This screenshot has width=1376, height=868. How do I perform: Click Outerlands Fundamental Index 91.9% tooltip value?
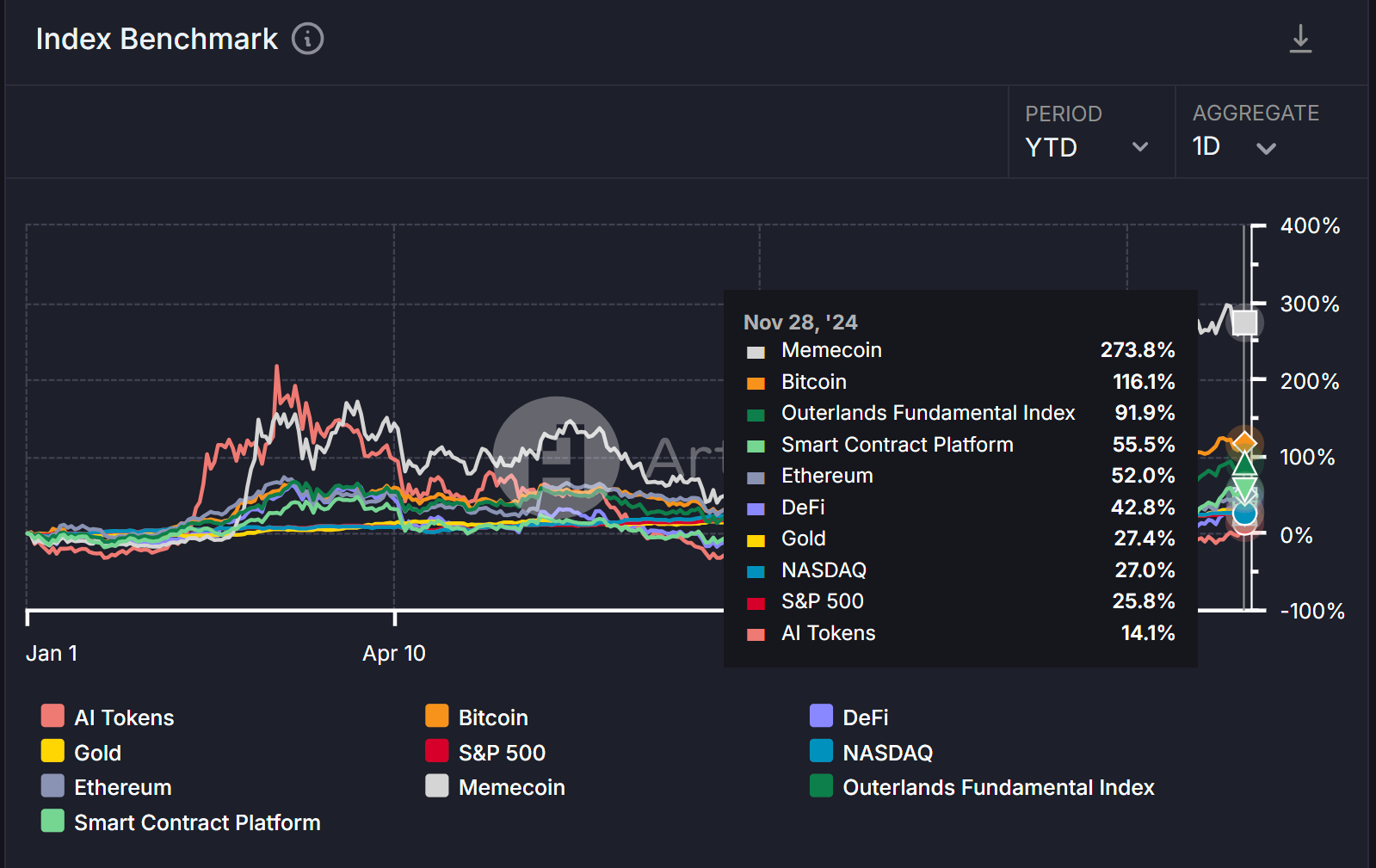(1145, 413)
